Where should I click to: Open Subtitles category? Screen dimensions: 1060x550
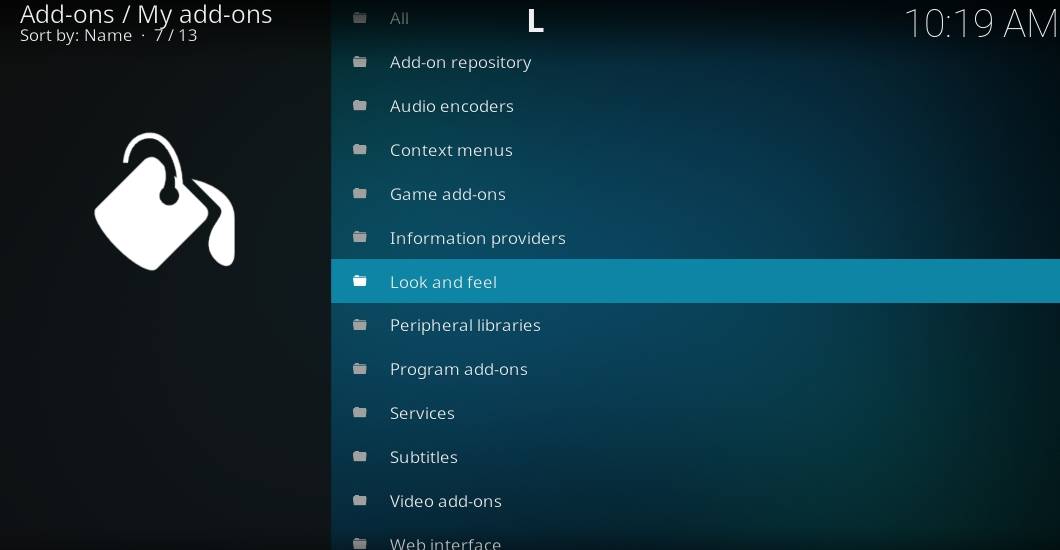point(695,457)
